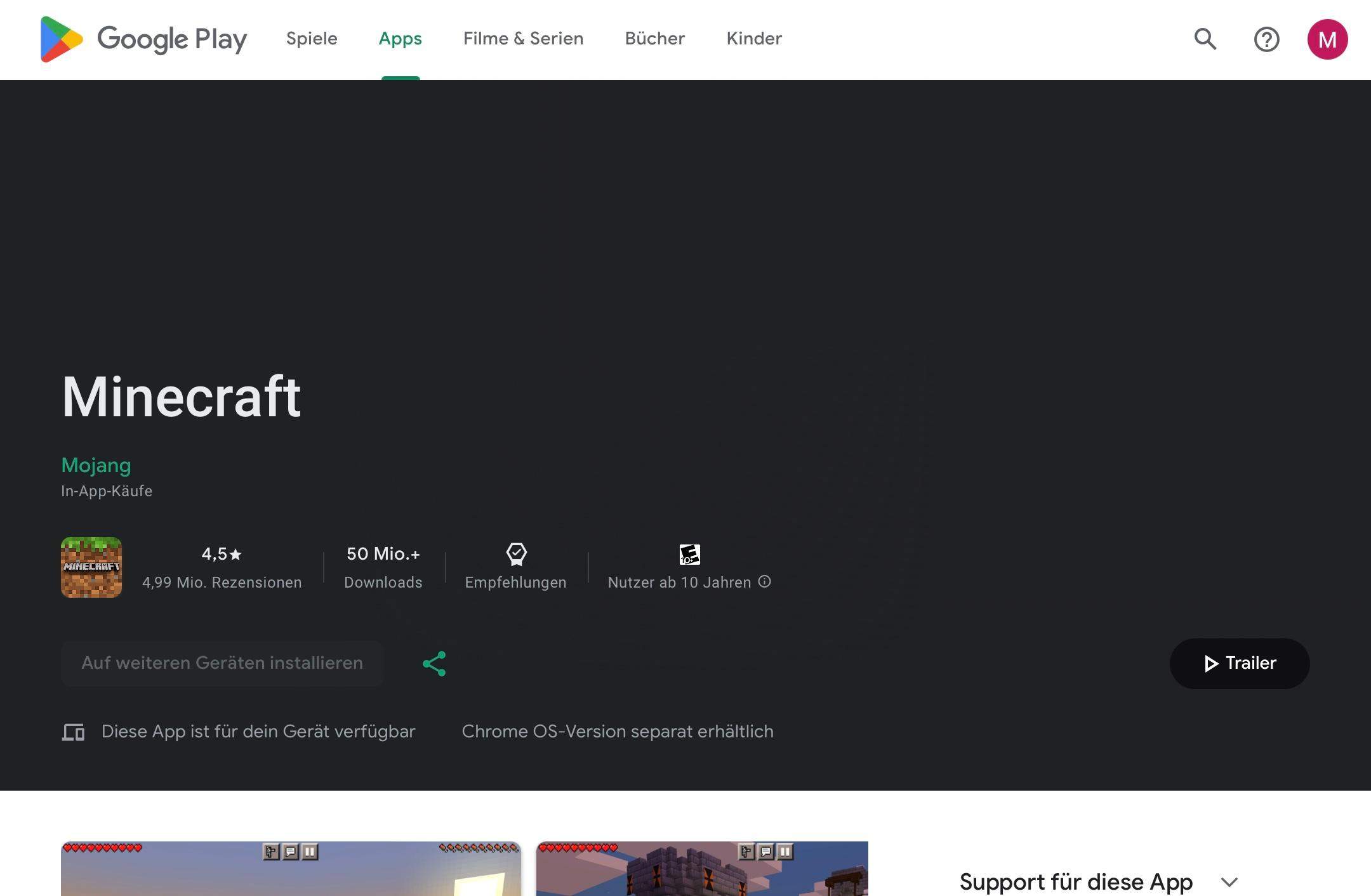Click Auf weiteren Geräten installieren
The width and height of the screenshot is (1371, 896).
tap(222, 664)
